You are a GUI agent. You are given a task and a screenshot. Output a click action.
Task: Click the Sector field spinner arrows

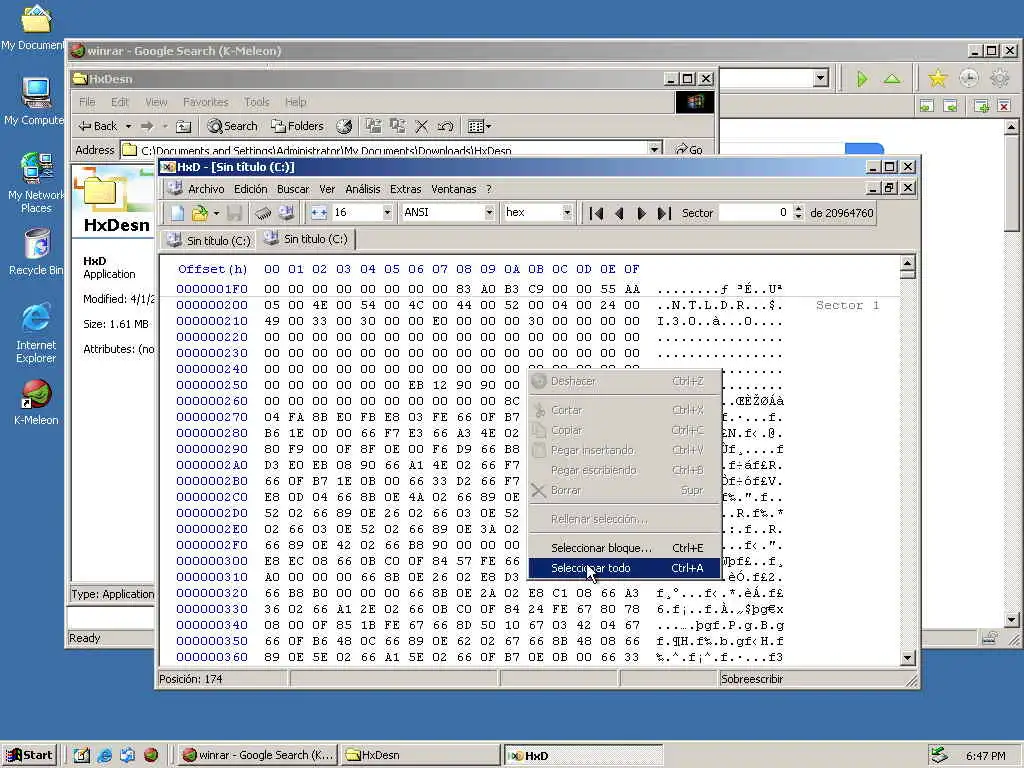tap(798, 213)
